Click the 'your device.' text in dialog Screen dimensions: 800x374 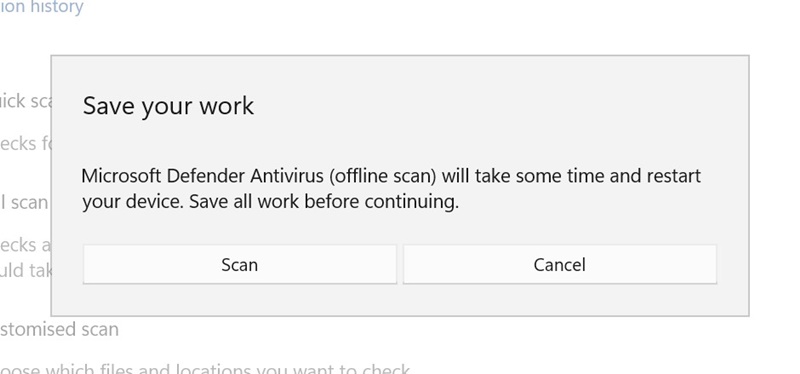click(x=133, y=202)
